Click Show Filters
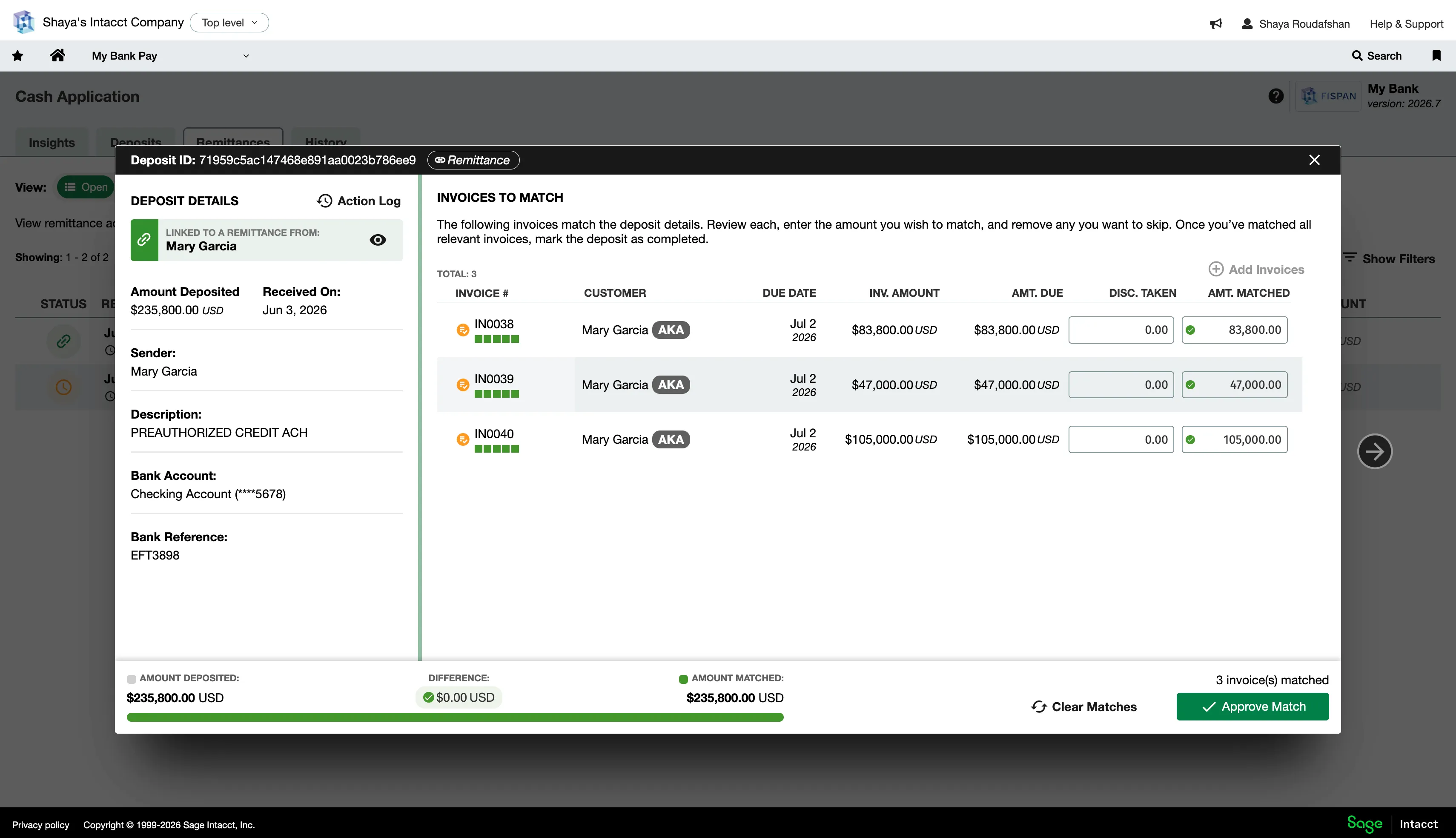1456x838 pixels. click(1390, 258)
